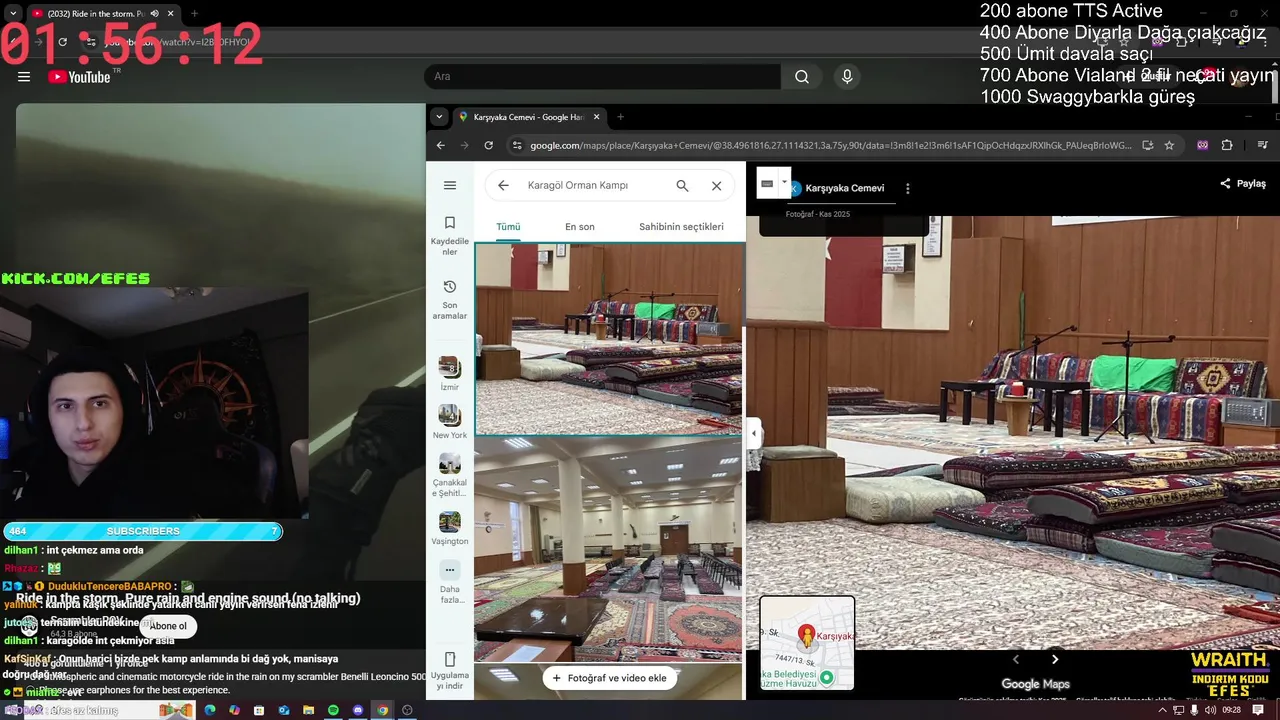Show hidden tray icons chevron

(x=1162, y=710)
